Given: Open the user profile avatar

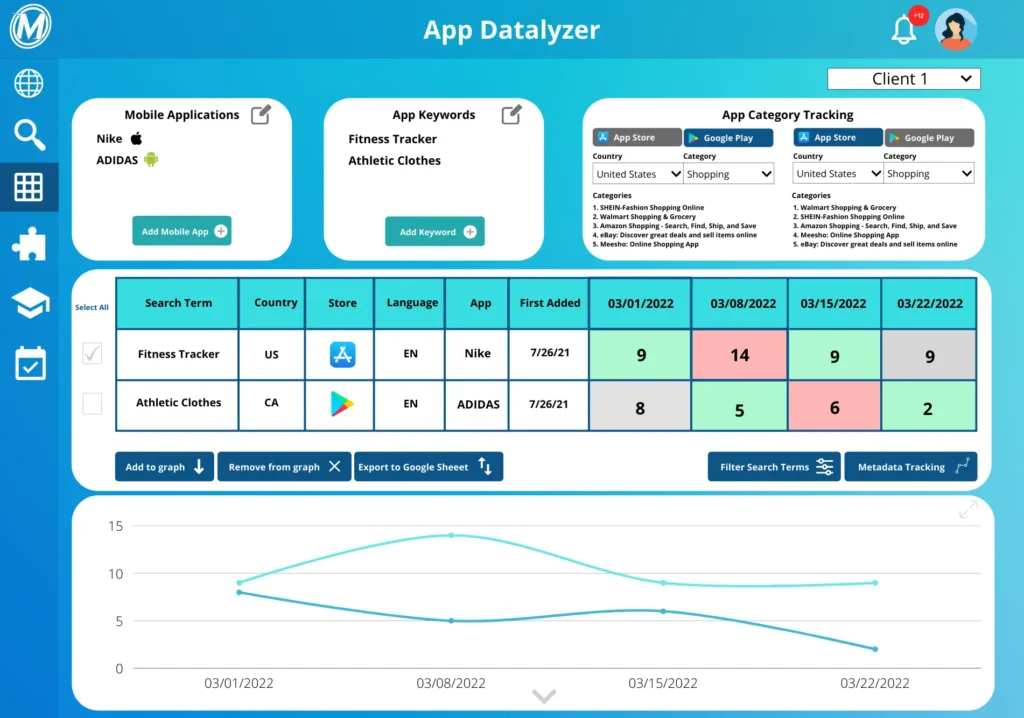Looking at the screenshot, I should coord(955,29).
